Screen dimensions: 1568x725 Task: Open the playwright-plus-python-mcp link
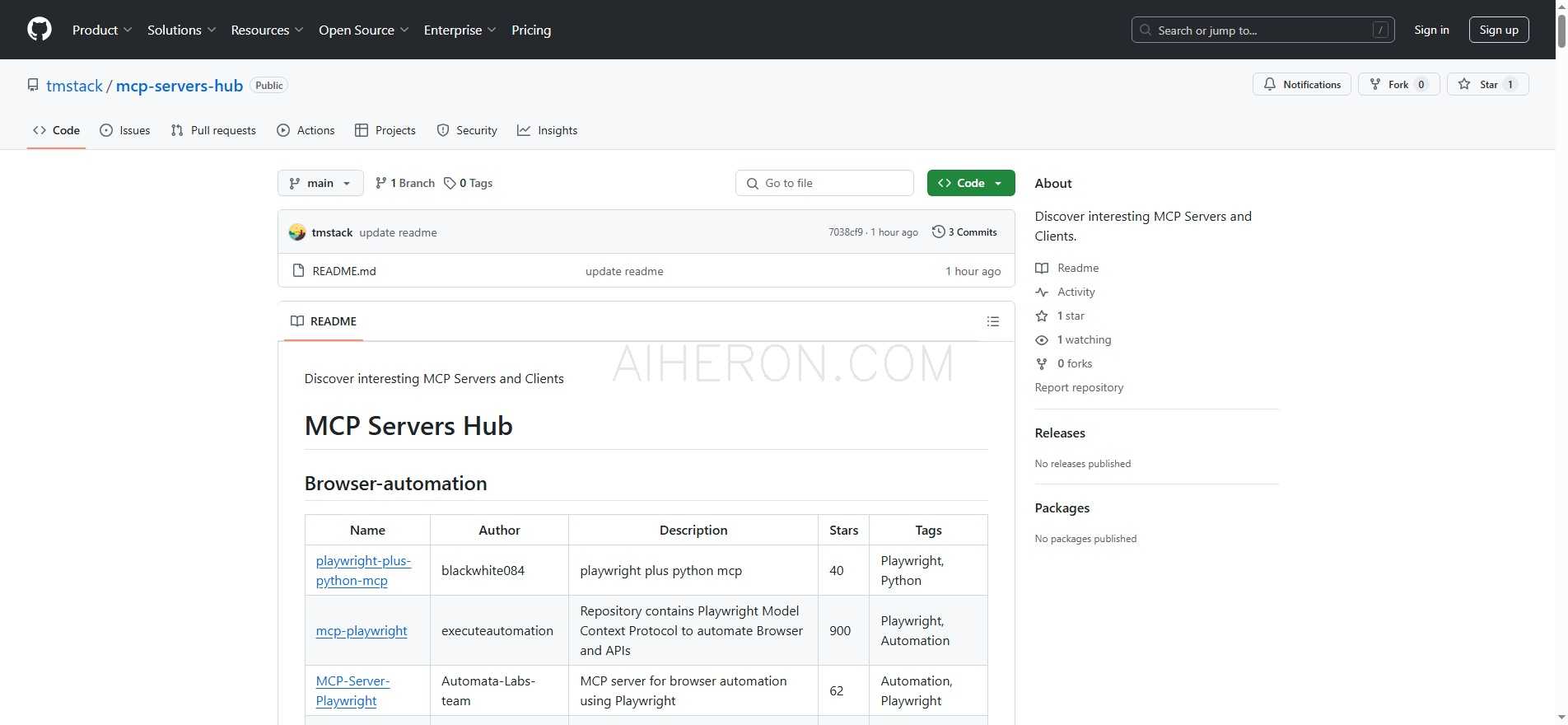(x=363, y=570)
